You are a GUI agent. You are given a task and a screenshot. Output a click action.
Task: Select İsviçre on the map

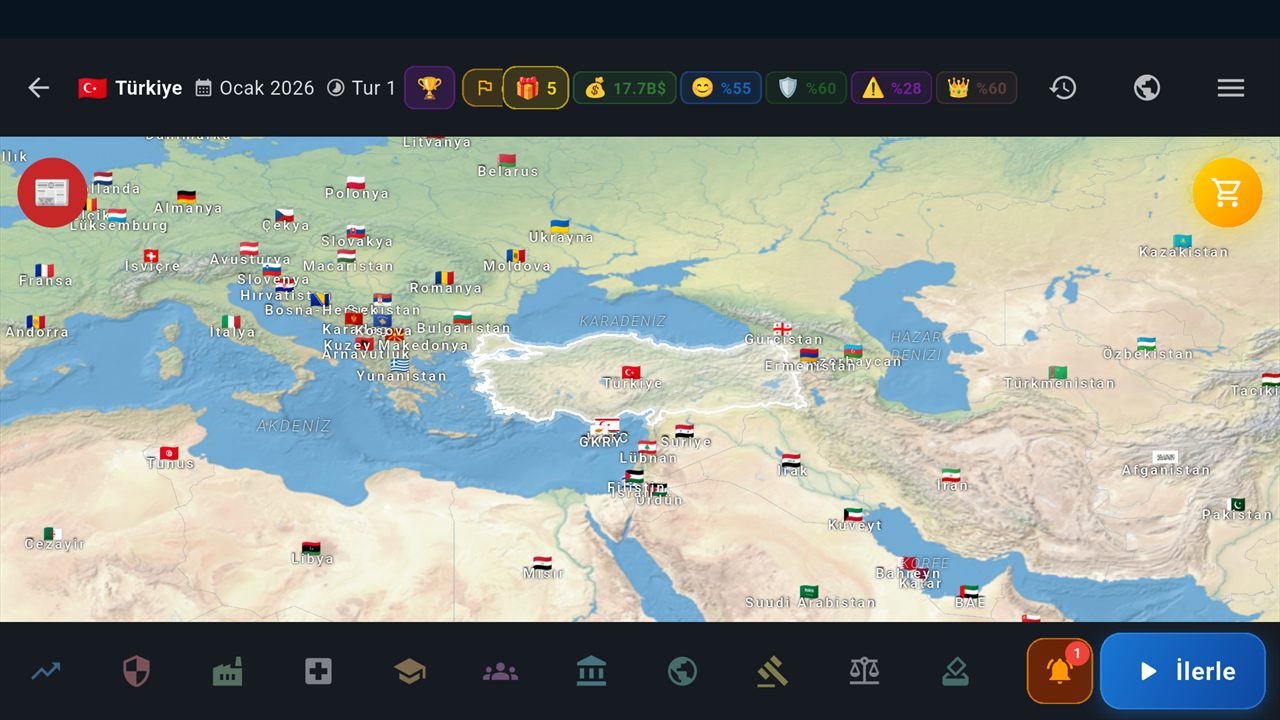[152, 261]
